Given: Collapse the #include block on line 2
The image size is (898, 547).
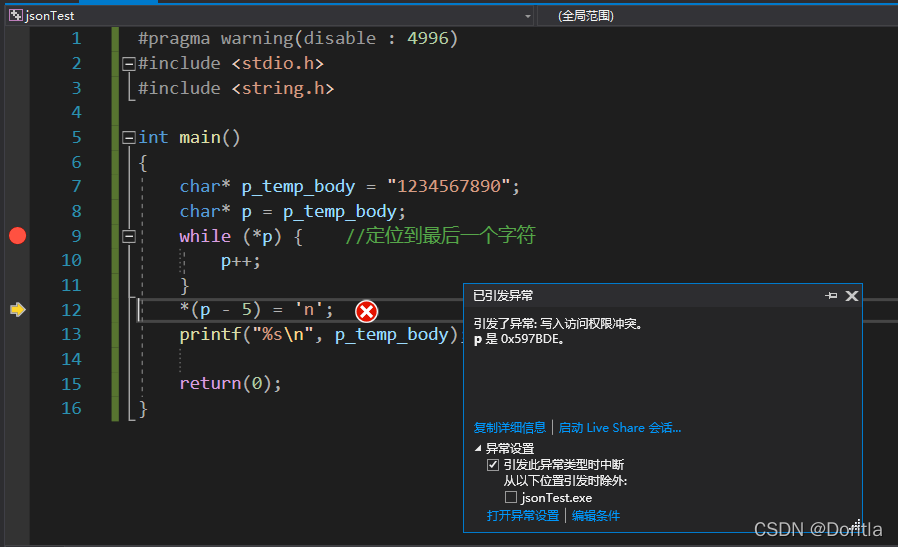Looking at the screenshot, I should (x=129, y=64).
